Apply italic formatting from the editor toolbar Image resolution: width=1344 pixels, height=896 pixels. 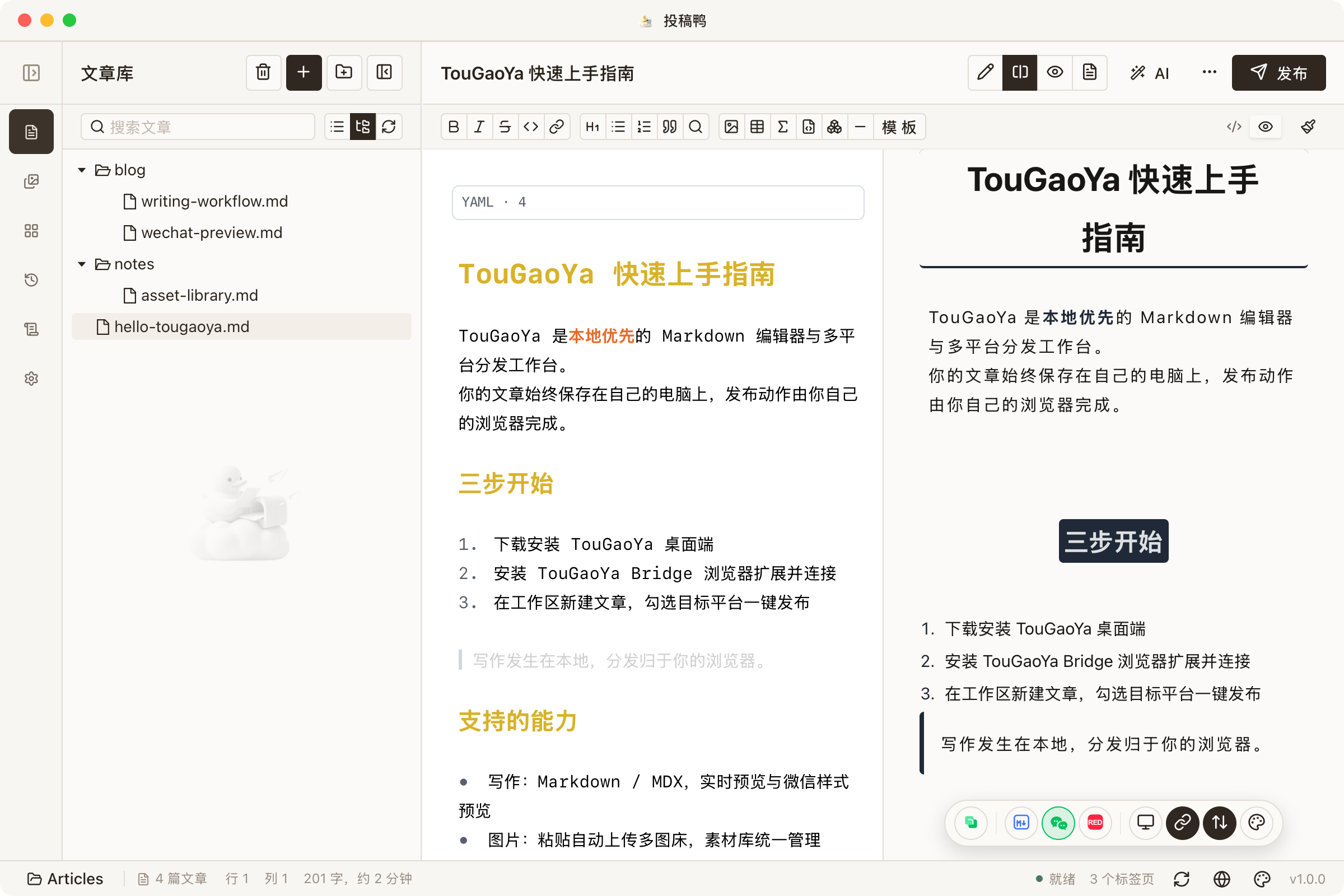pos(479,127)
